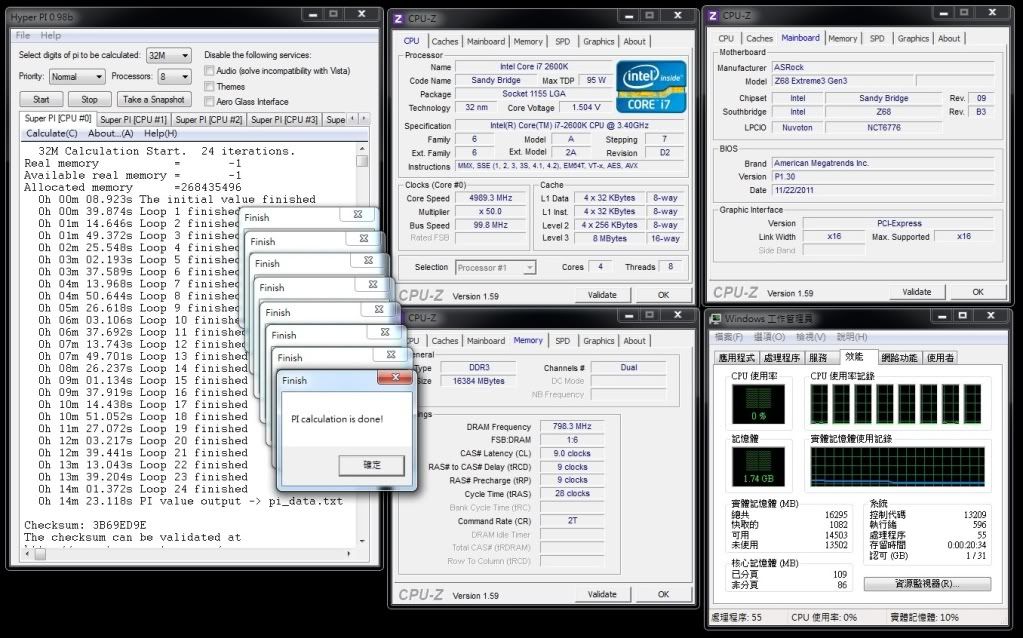
Task: Click the Take a Snapshot button
Action: pyautogui.click(x=154, y=99)
